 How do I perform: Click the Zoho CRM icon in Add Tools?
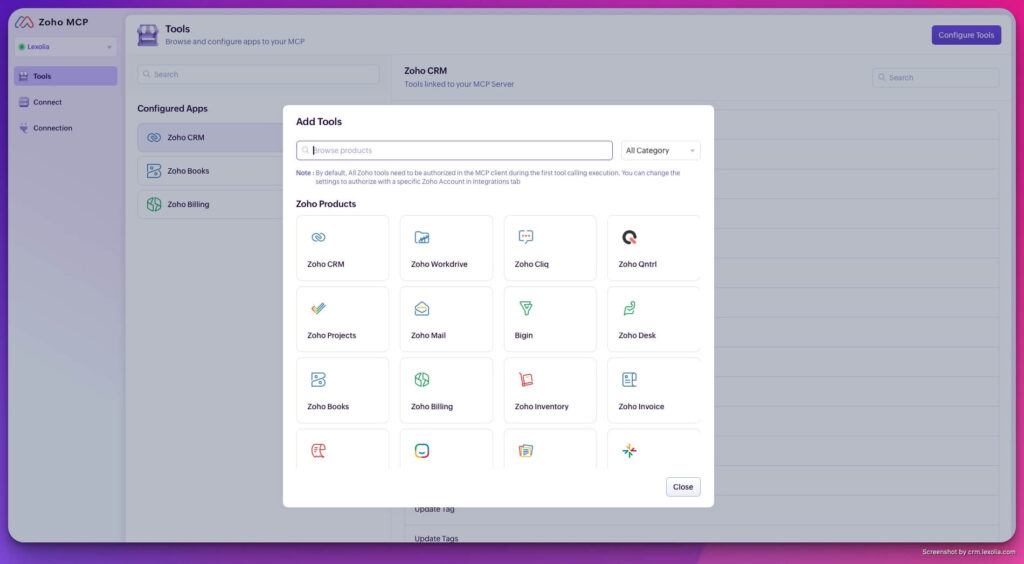point(318,238)
